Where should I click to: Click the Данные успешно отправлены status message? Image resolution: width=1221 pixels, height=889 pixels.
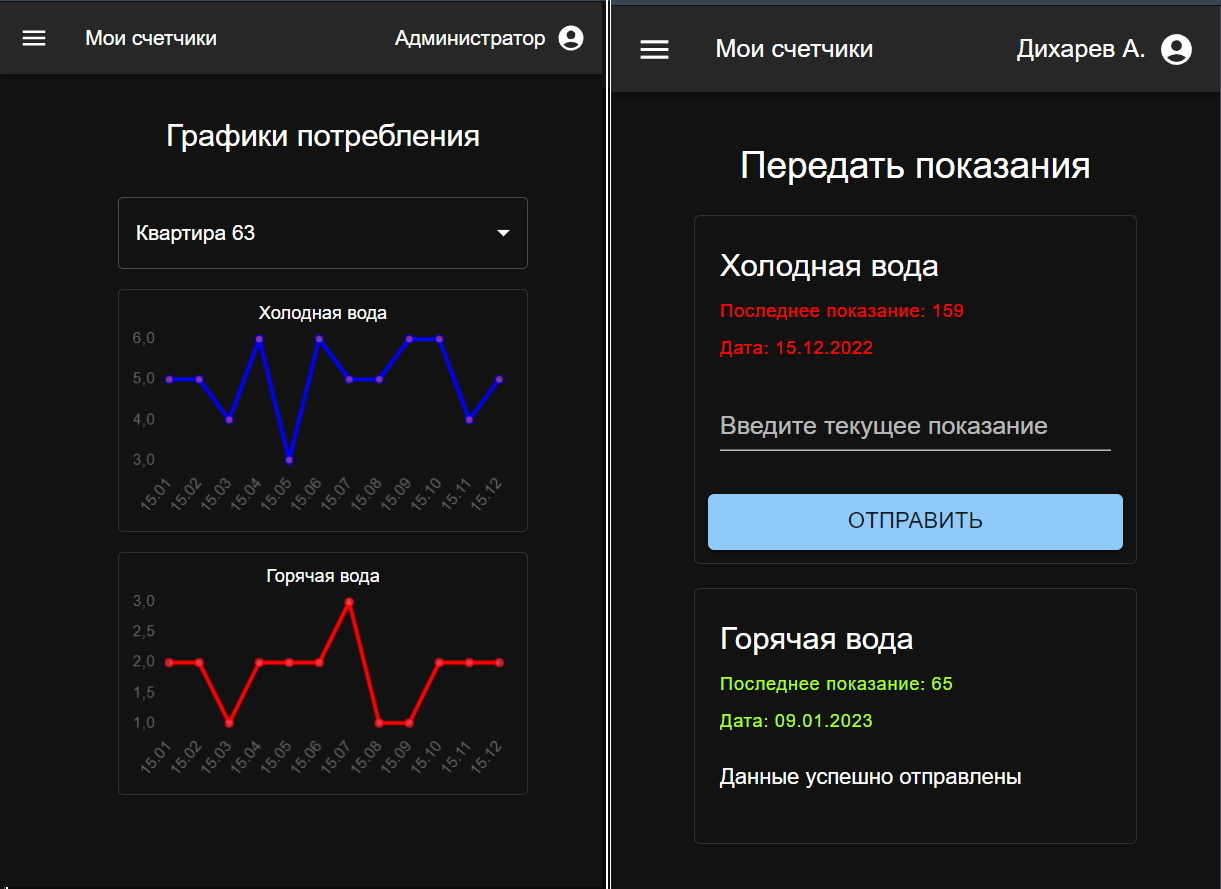pyautogui.click(x=870, y=777)
